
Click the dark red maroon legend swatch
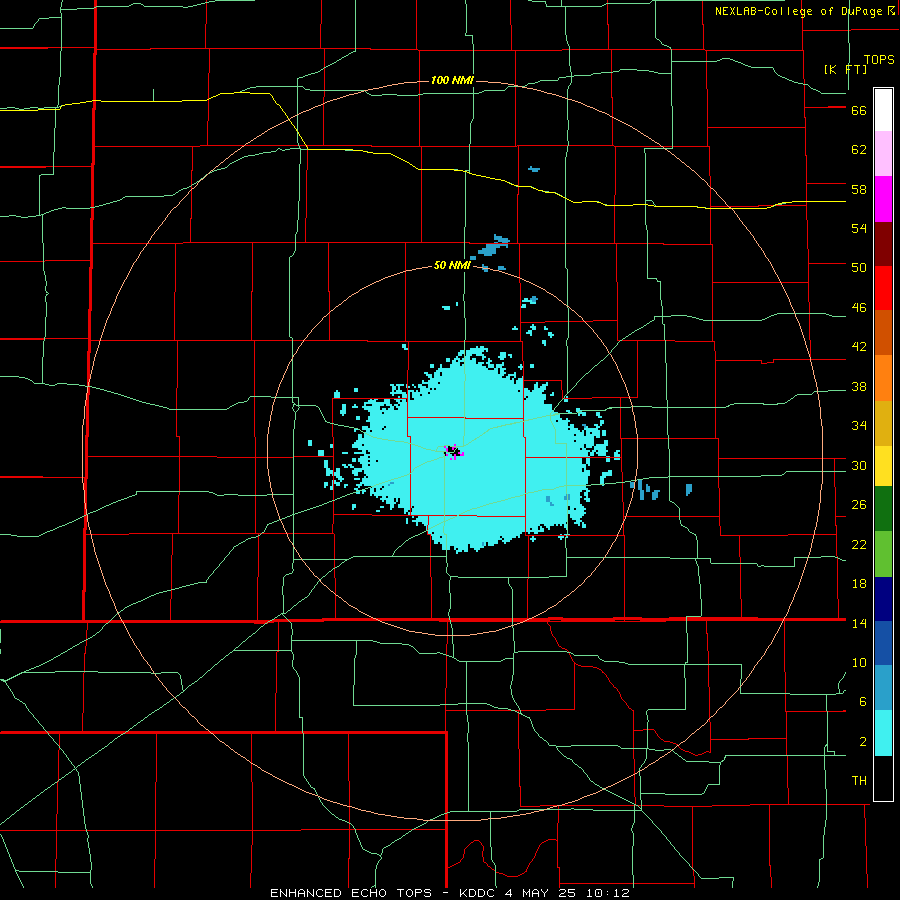(x=883, y=244)
